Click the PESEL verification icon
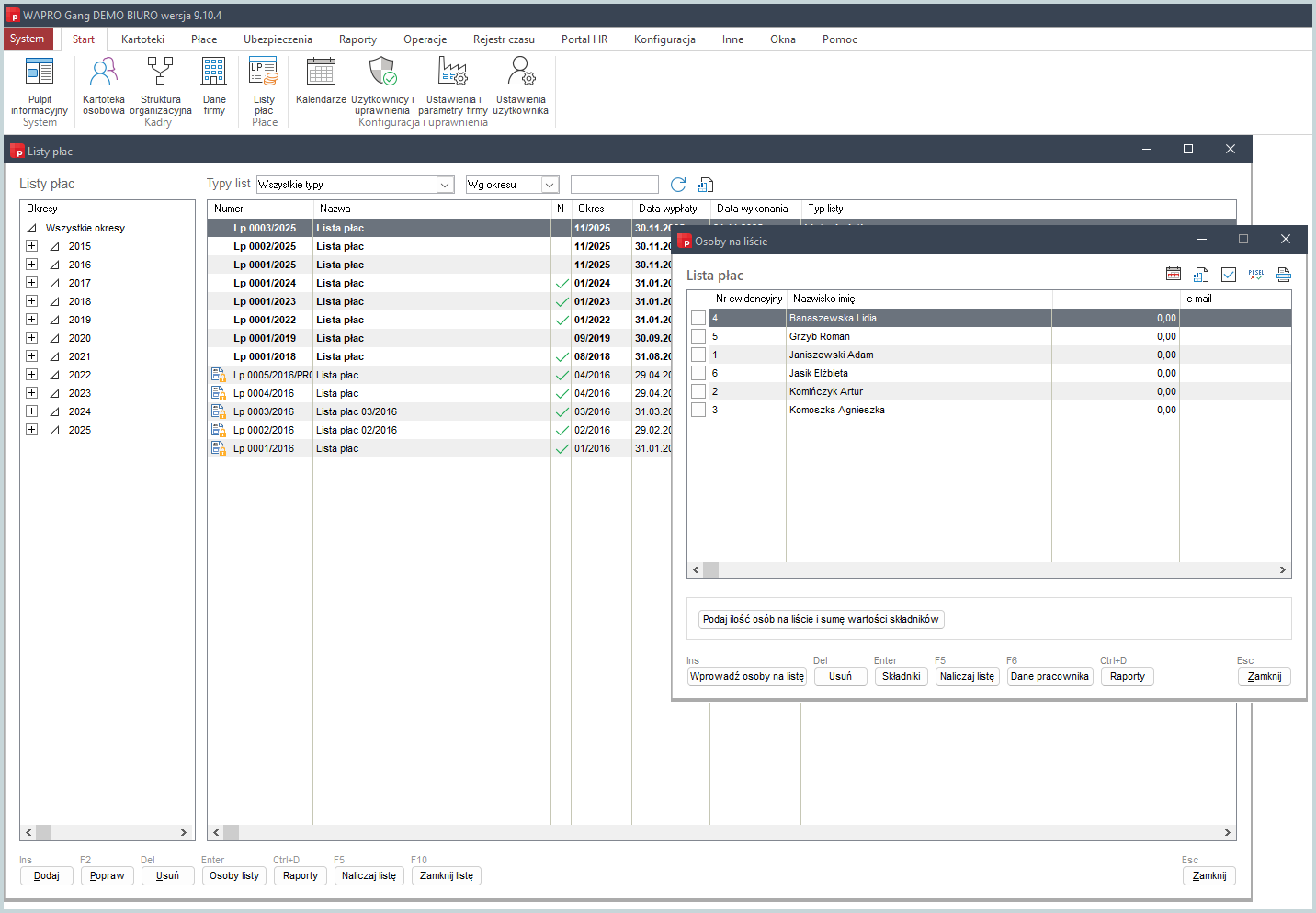This screenshot has width=1316, height=913. pos(1256,274)
